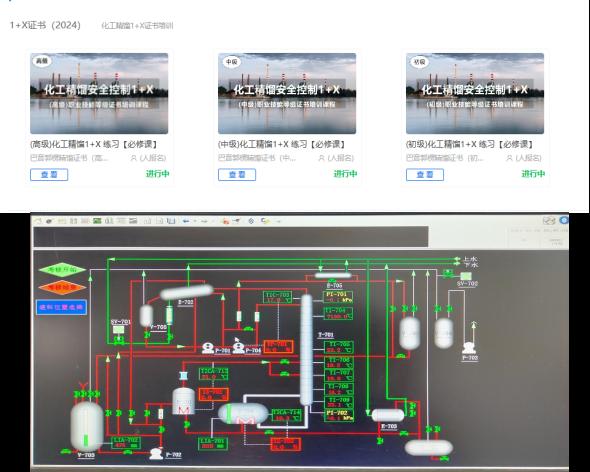This screenshot has height=472, width=590.
Task: Open the 初级 course thumbnail image
Action: (475, 93)
